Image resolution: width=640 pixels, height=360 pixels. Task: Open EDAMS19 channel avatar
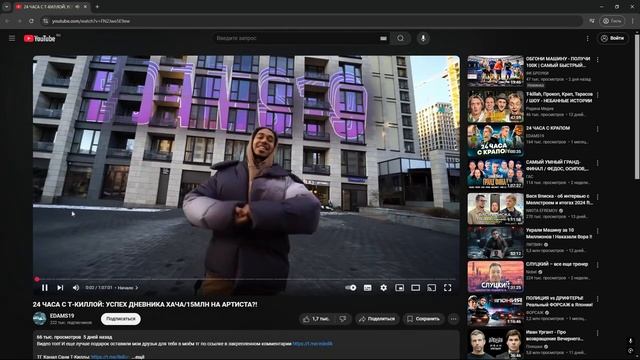tap(40, 319)
